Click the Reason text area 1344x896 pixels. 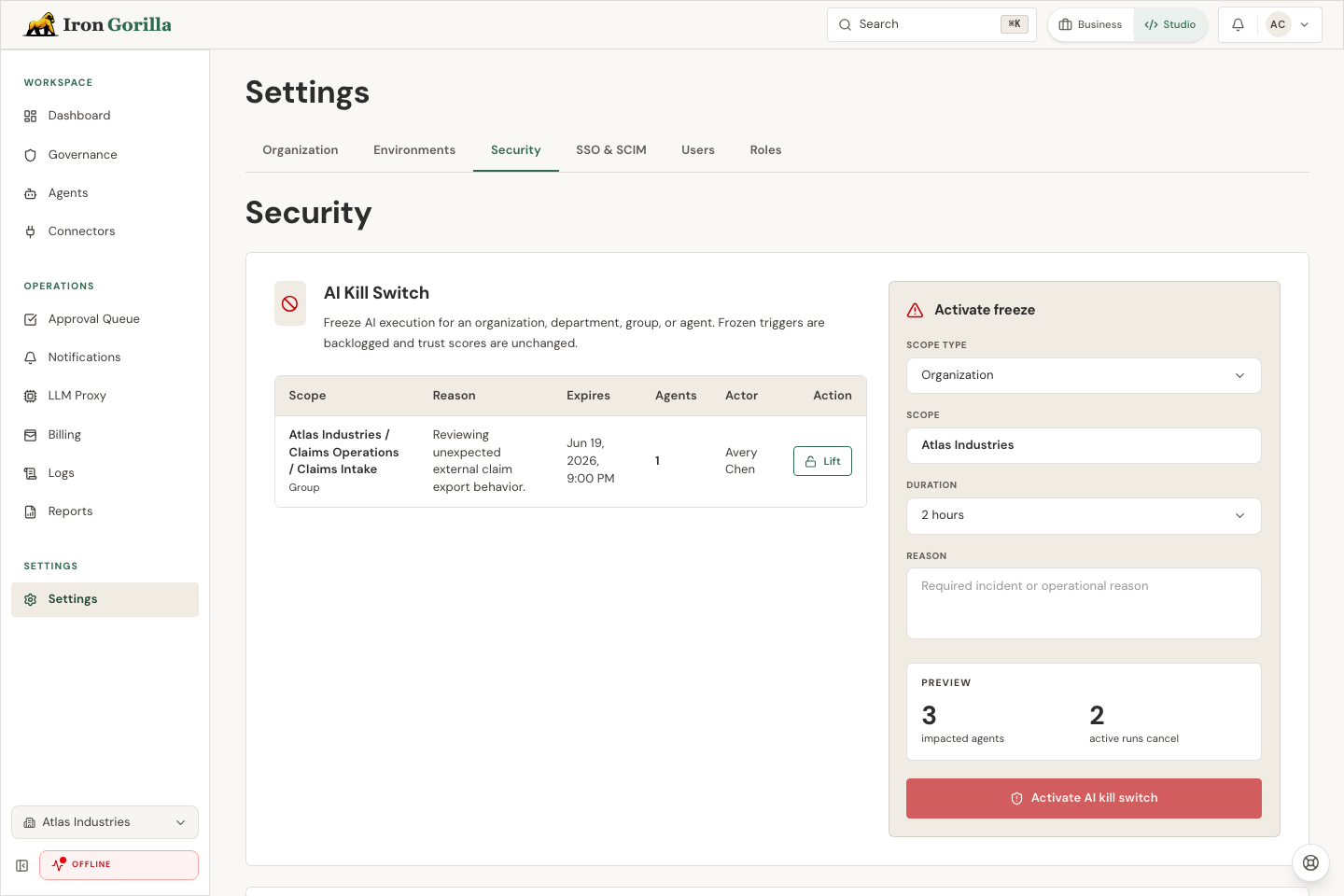(1084, 603)
